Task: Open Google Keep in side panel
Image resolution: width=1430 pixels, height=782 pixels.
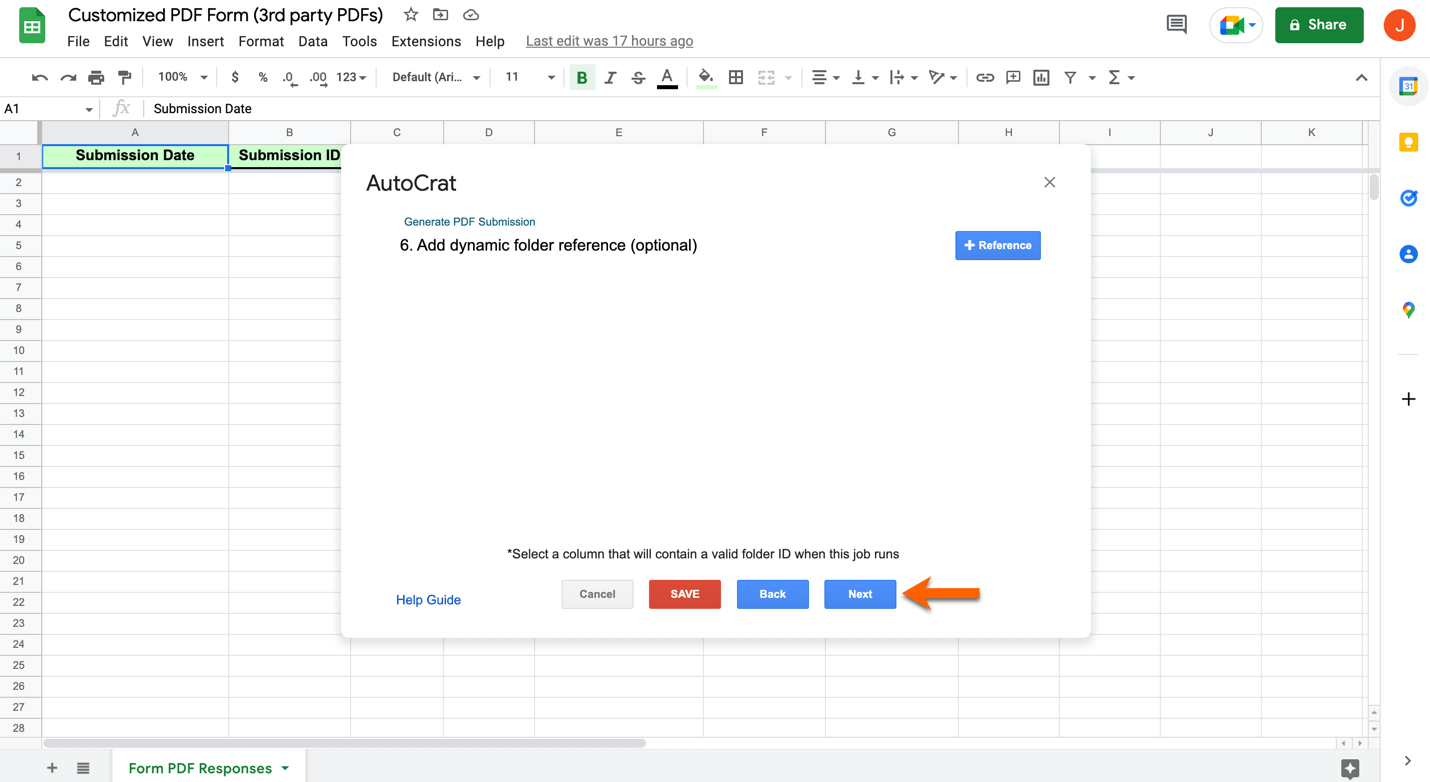Action: pos(1408,143)
